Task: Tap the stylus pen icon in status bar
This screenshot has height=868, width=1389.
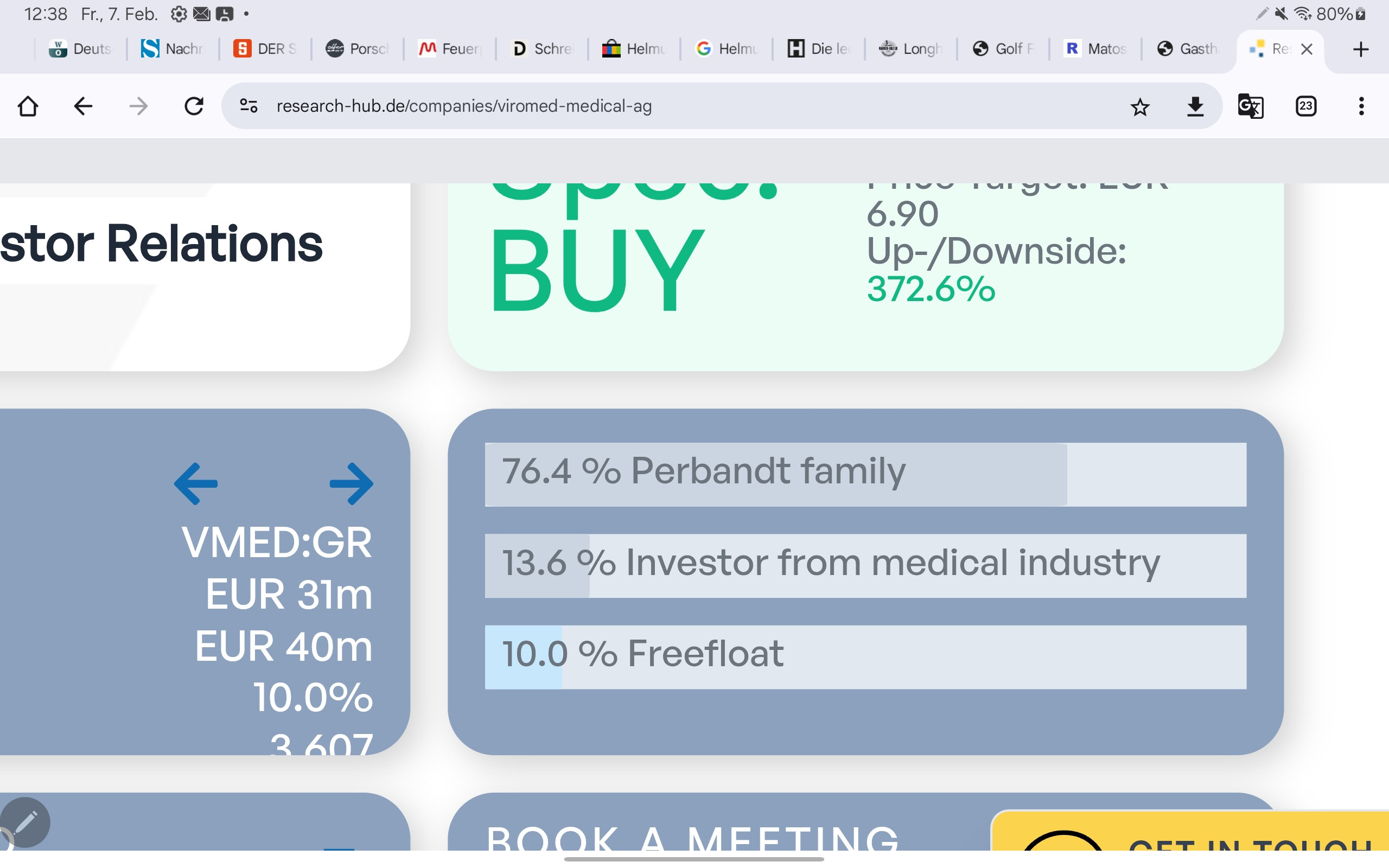Action: tap(1261, 14)
